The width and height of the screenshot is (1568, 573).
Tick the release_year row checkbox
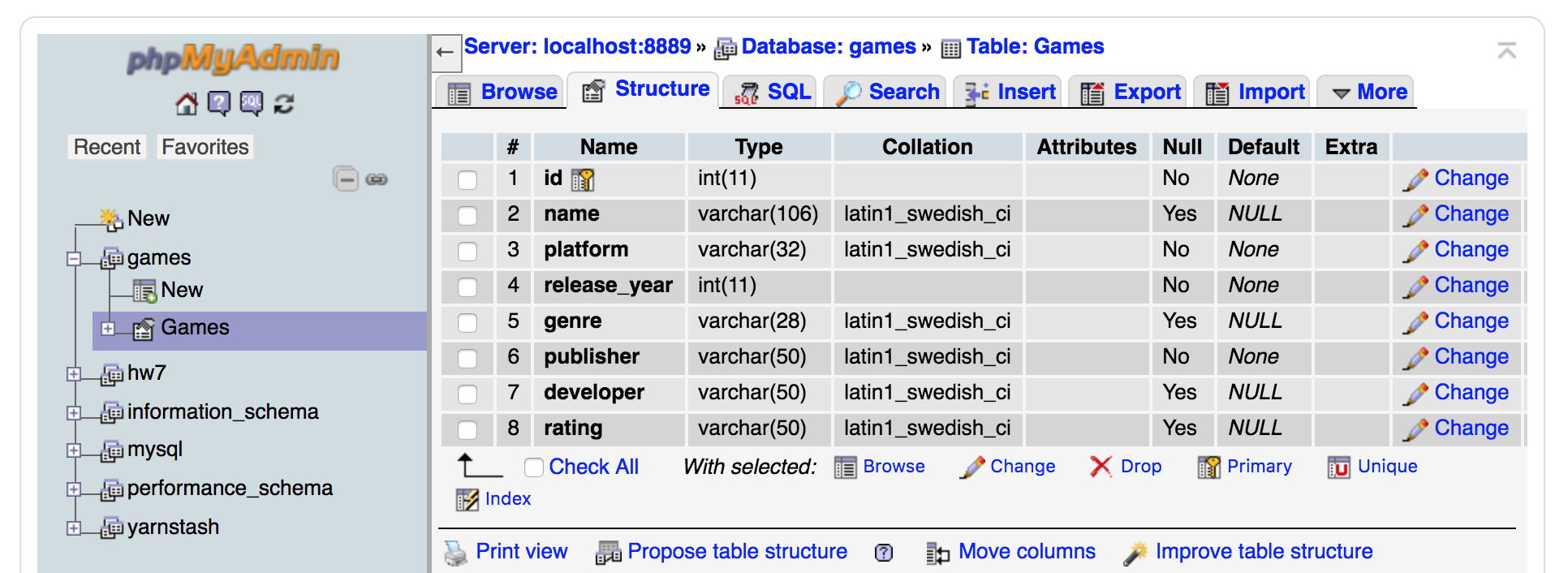pos(467,286)
